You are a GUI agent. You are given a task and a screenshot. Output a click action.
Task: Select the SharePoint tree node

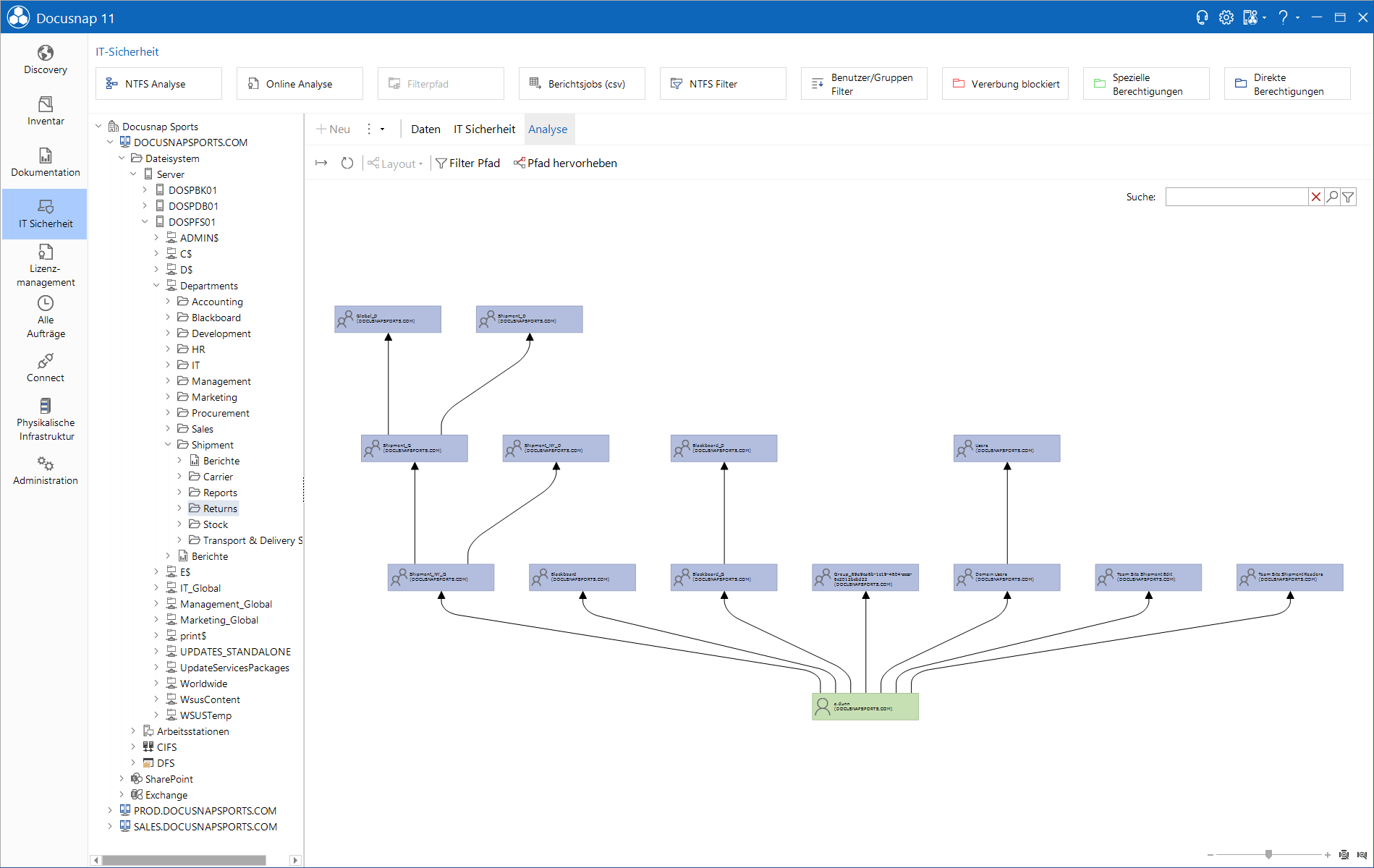pyautogui.click(x=162, y=779)
